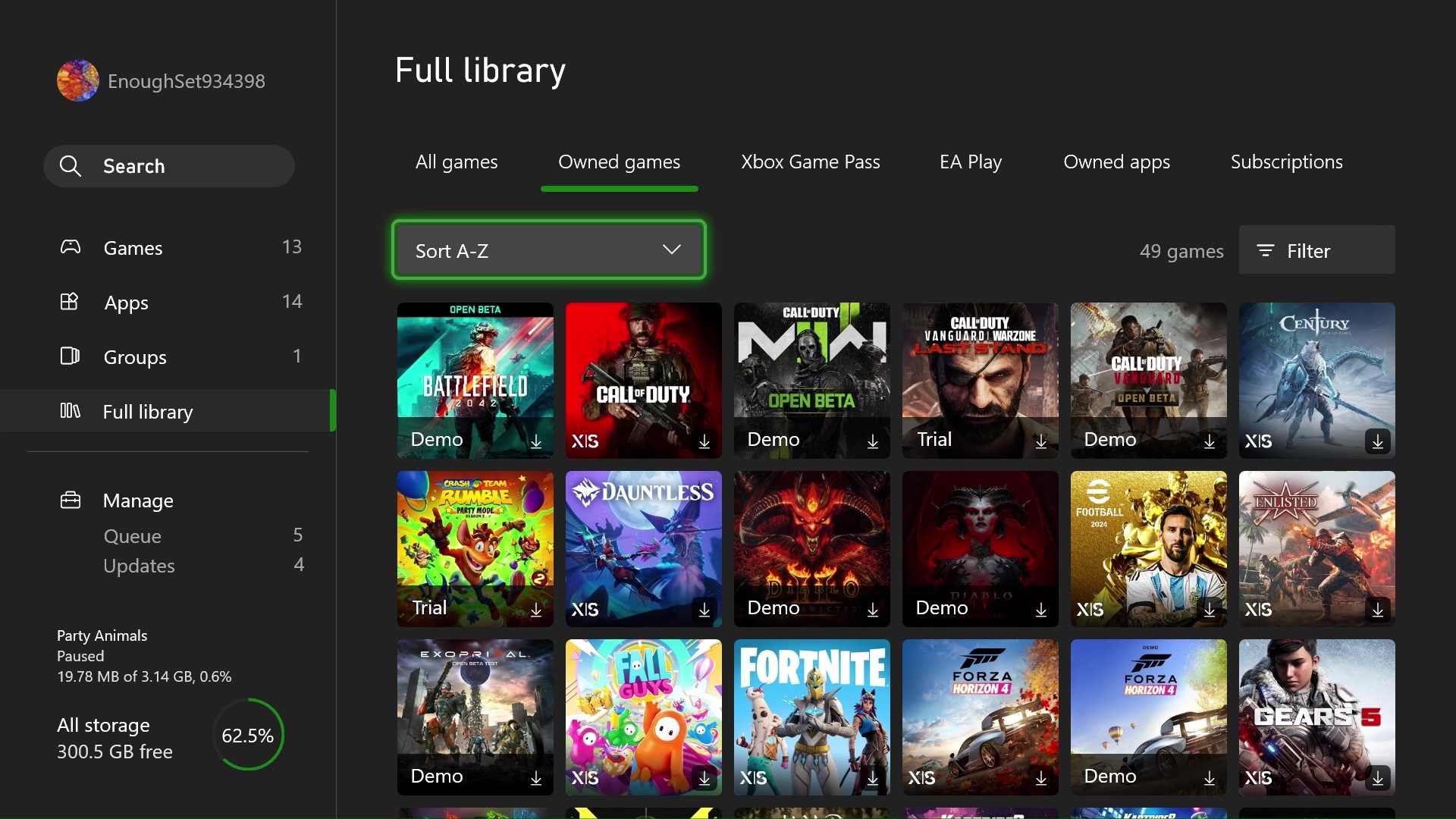Switch to the Xbox Game Pass tab
The width and height of the screenshot is (1456, 819).
coord(811,162)
